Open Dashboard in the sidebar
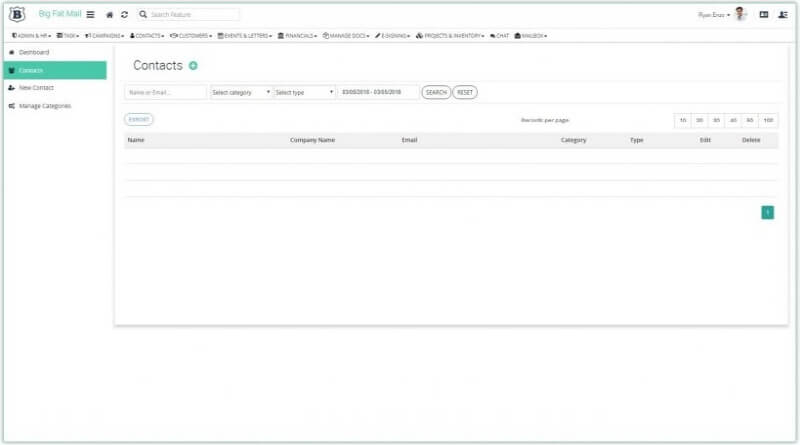 point(34,53)
